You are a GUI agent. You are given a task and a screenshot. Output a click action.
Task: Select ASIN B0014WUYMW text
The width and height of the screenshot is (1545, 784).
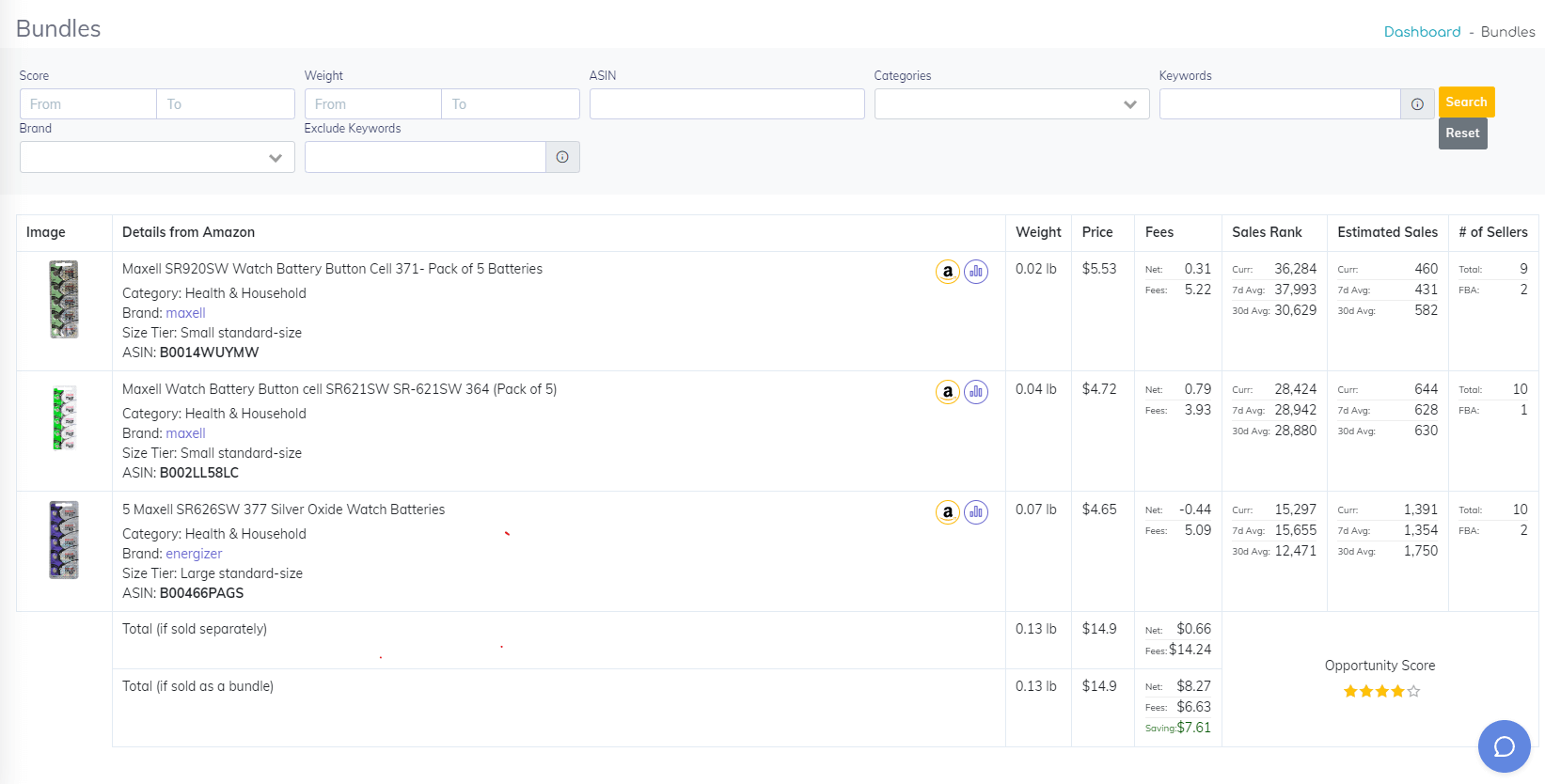(209, 353)
